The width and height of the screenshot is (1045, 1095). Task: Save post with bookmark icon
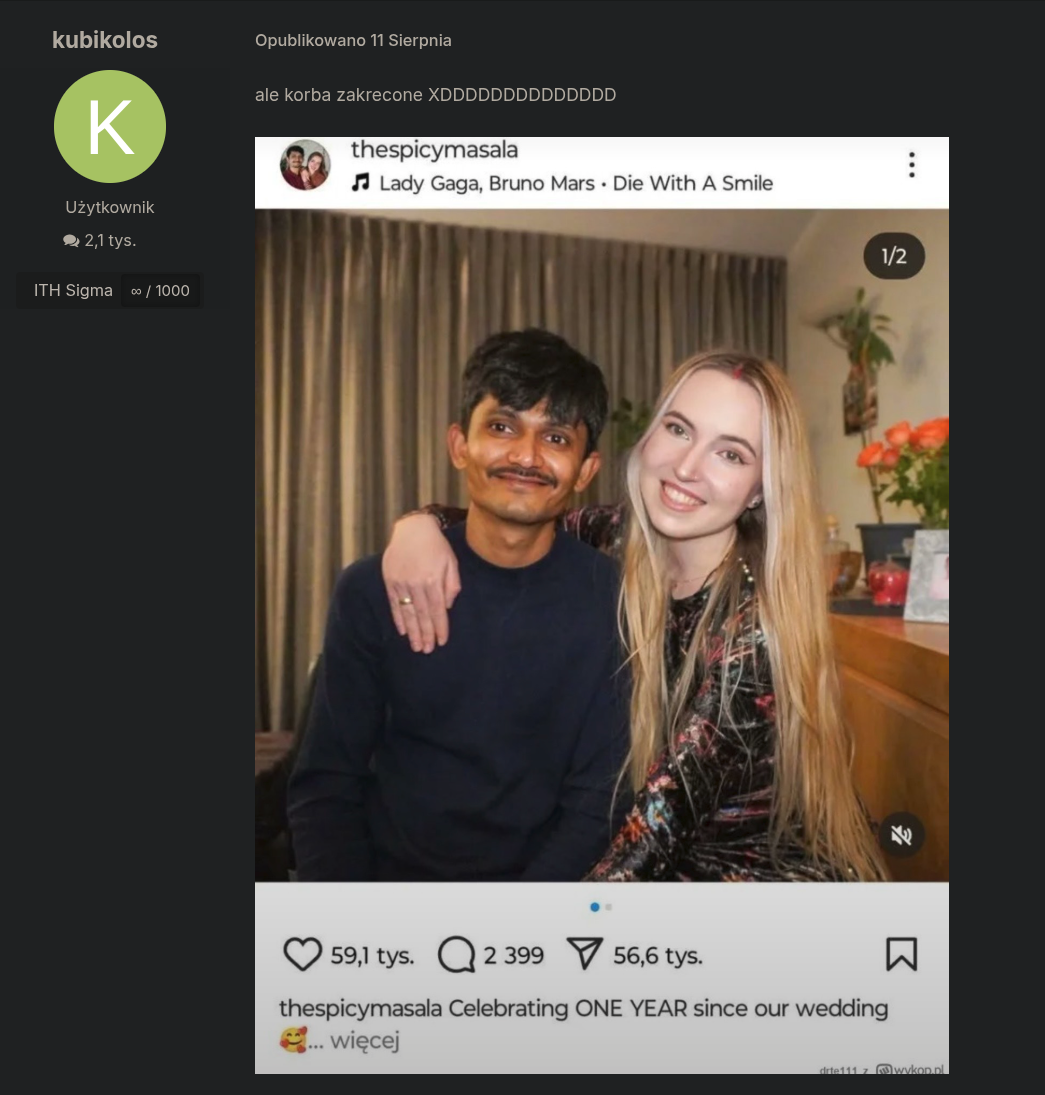pos(901,954)
